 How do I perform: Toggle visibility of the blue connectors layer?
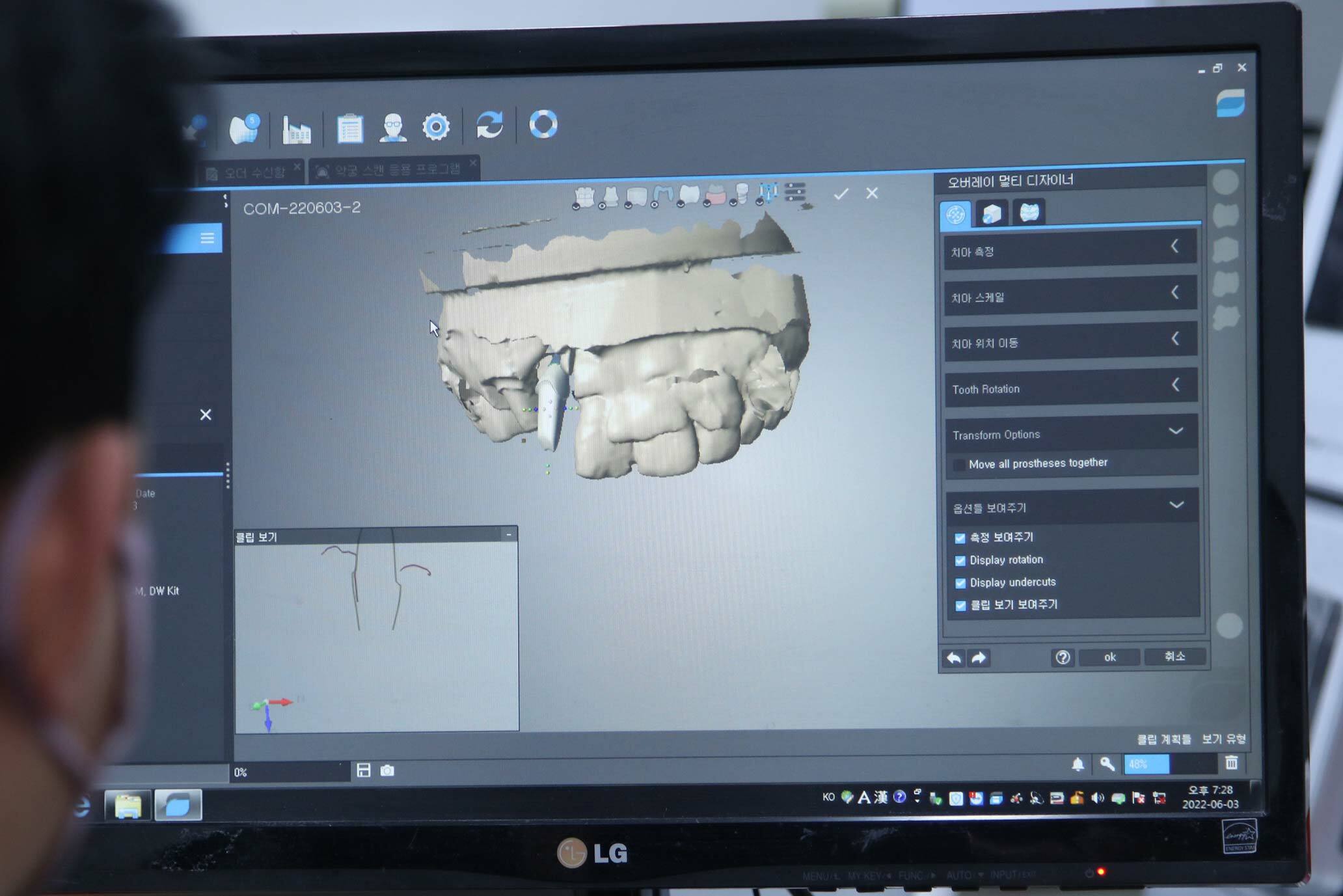coord(768,193)
